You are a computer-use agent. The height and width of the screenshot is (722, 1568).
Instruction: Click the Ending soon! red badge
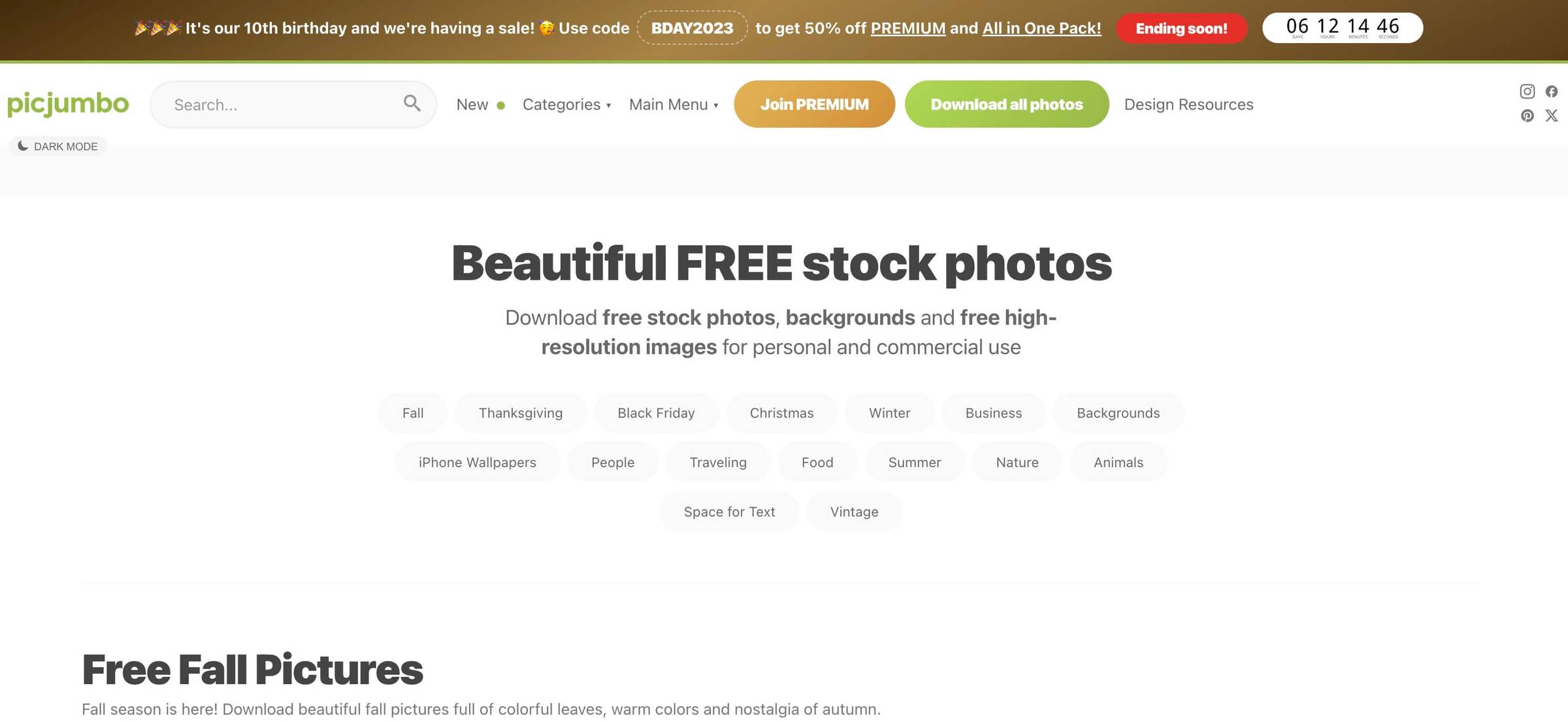(x=1182, y=28)
